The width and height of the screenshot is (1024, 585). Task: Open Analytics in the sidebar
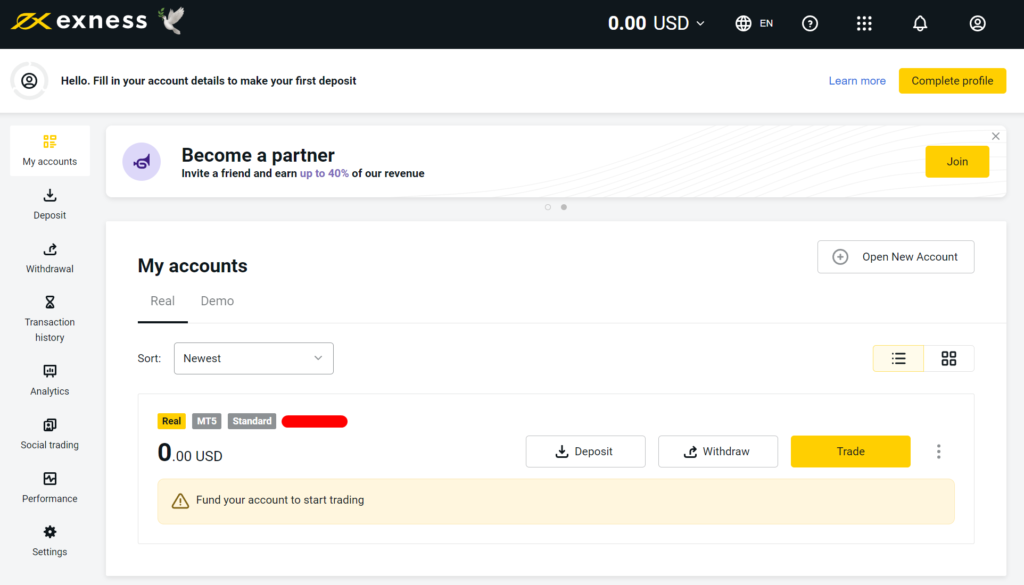(x=50, y=380)
